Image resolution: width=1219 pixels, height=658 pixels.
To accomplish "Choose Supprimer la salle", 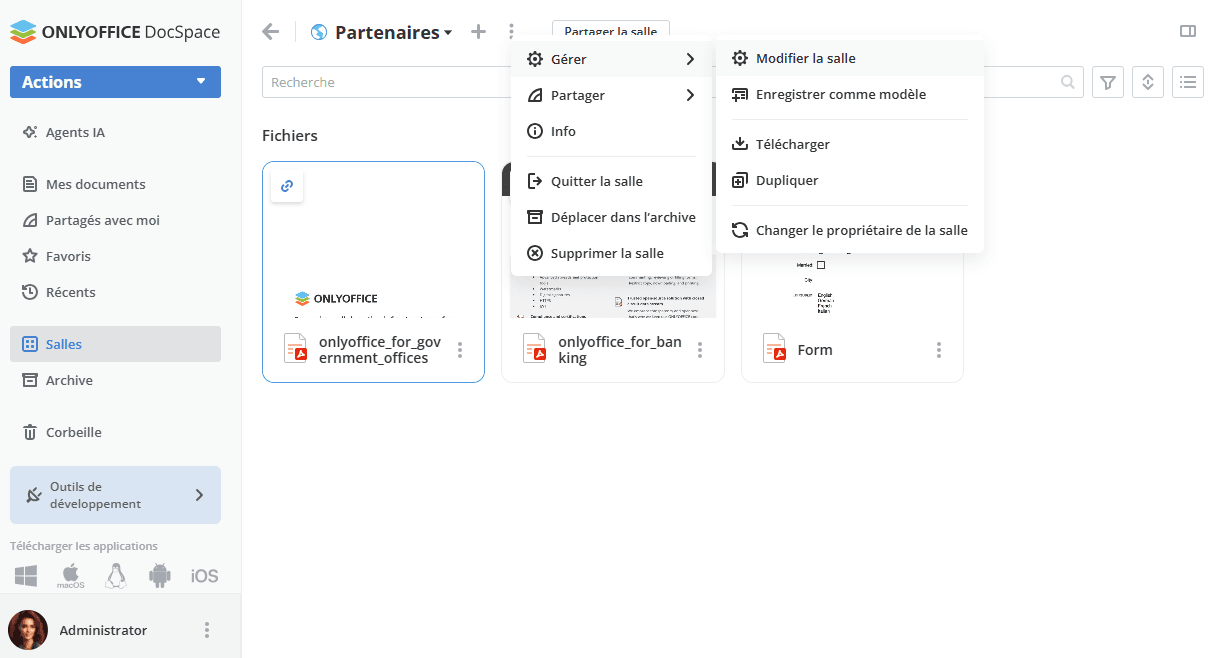I will tap(606, 253).
